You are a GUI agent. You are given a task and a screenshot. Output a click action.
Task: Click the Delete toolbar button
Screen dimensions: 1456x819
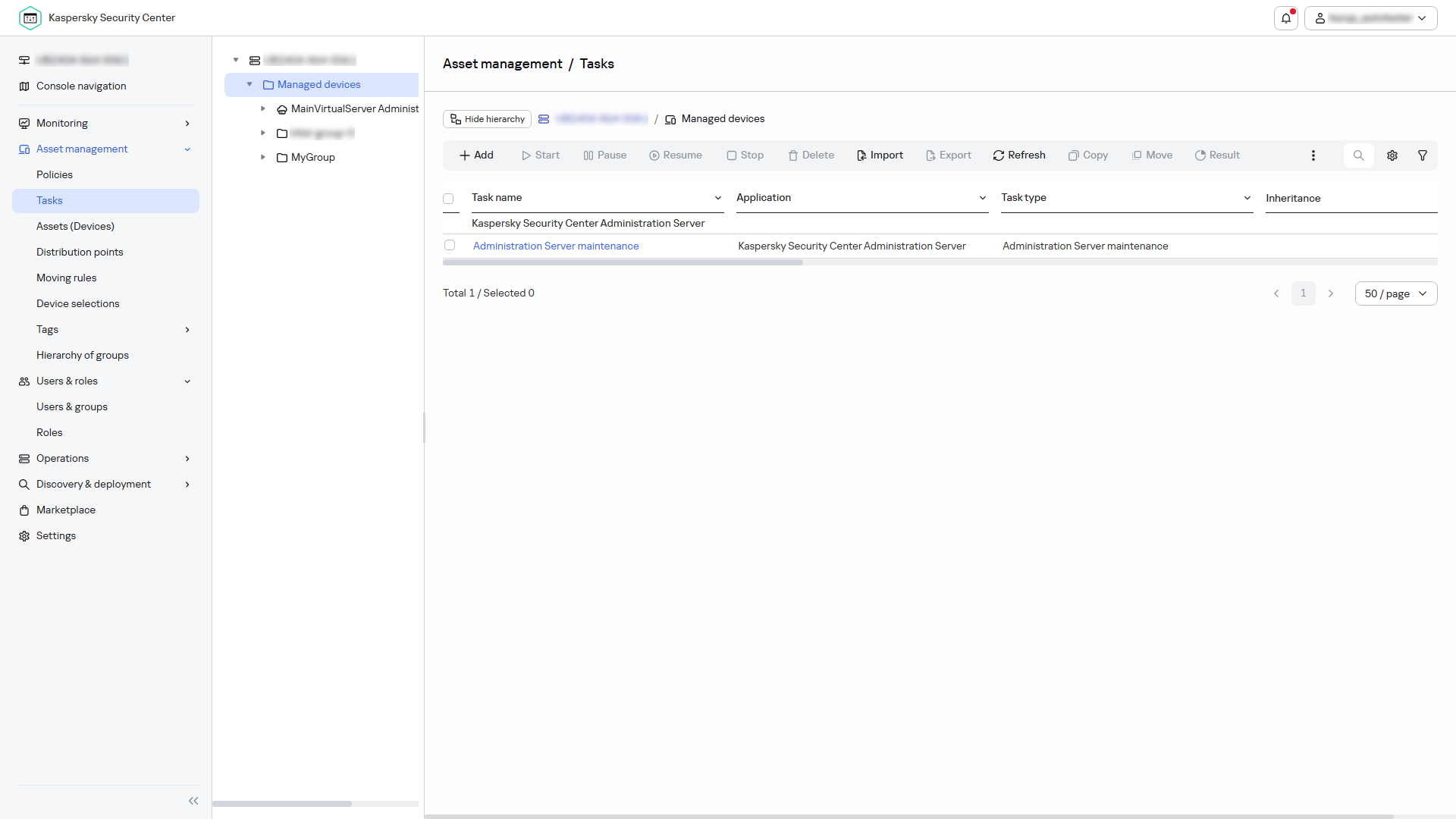click(x=811, y=155)
